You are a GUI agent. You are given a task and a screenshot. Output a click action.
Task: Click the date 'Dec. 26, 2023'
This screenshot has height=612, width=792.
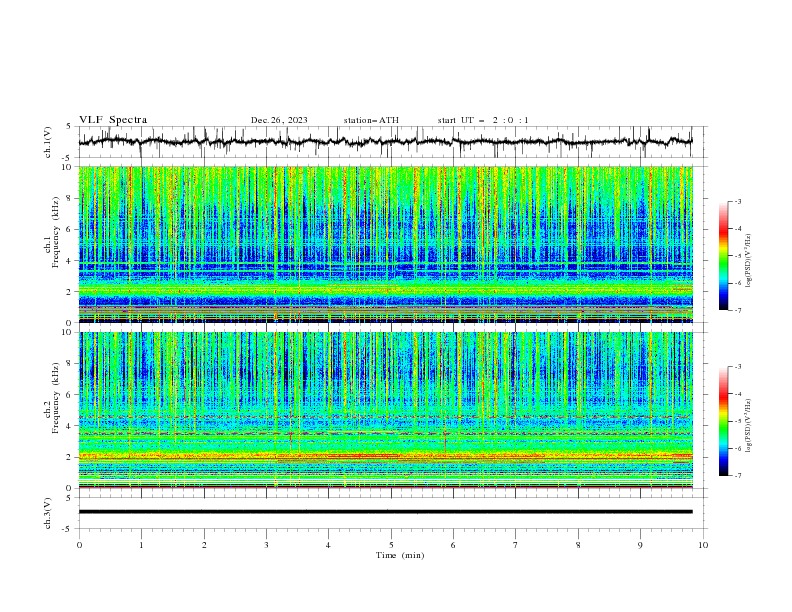tap(279, 120)
